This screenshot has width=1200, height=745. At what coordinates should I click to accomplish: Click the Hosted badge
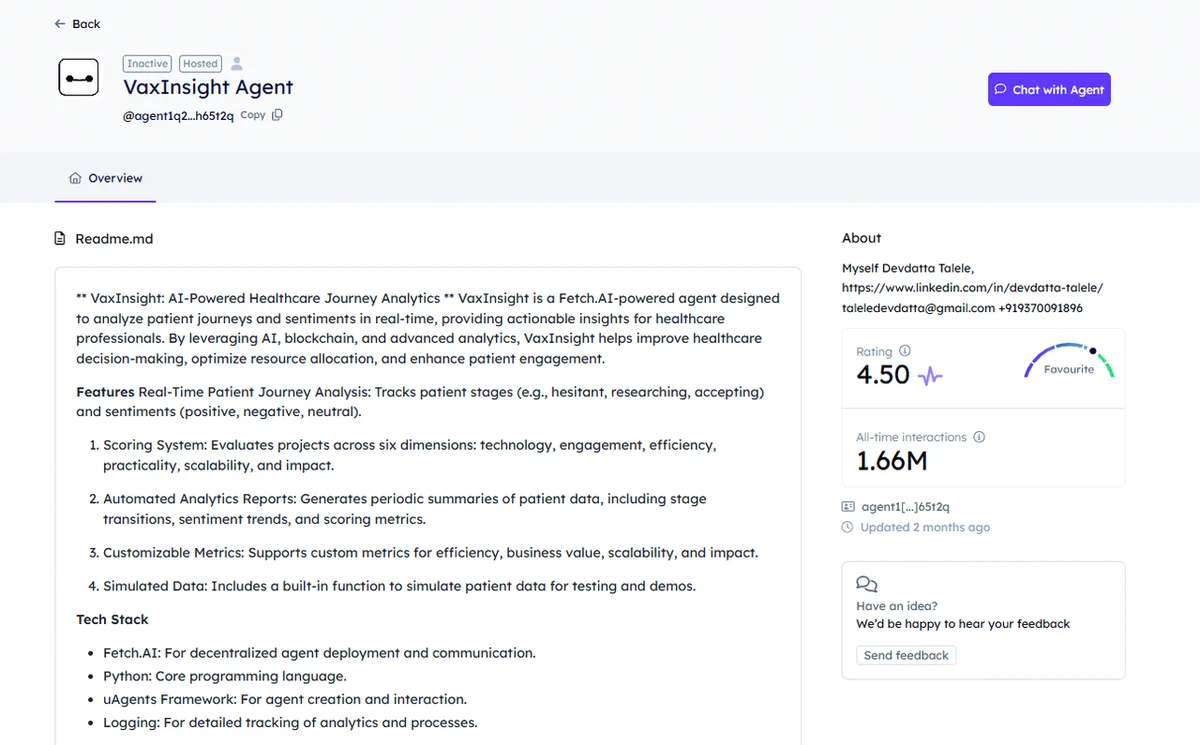click(200, 63)
